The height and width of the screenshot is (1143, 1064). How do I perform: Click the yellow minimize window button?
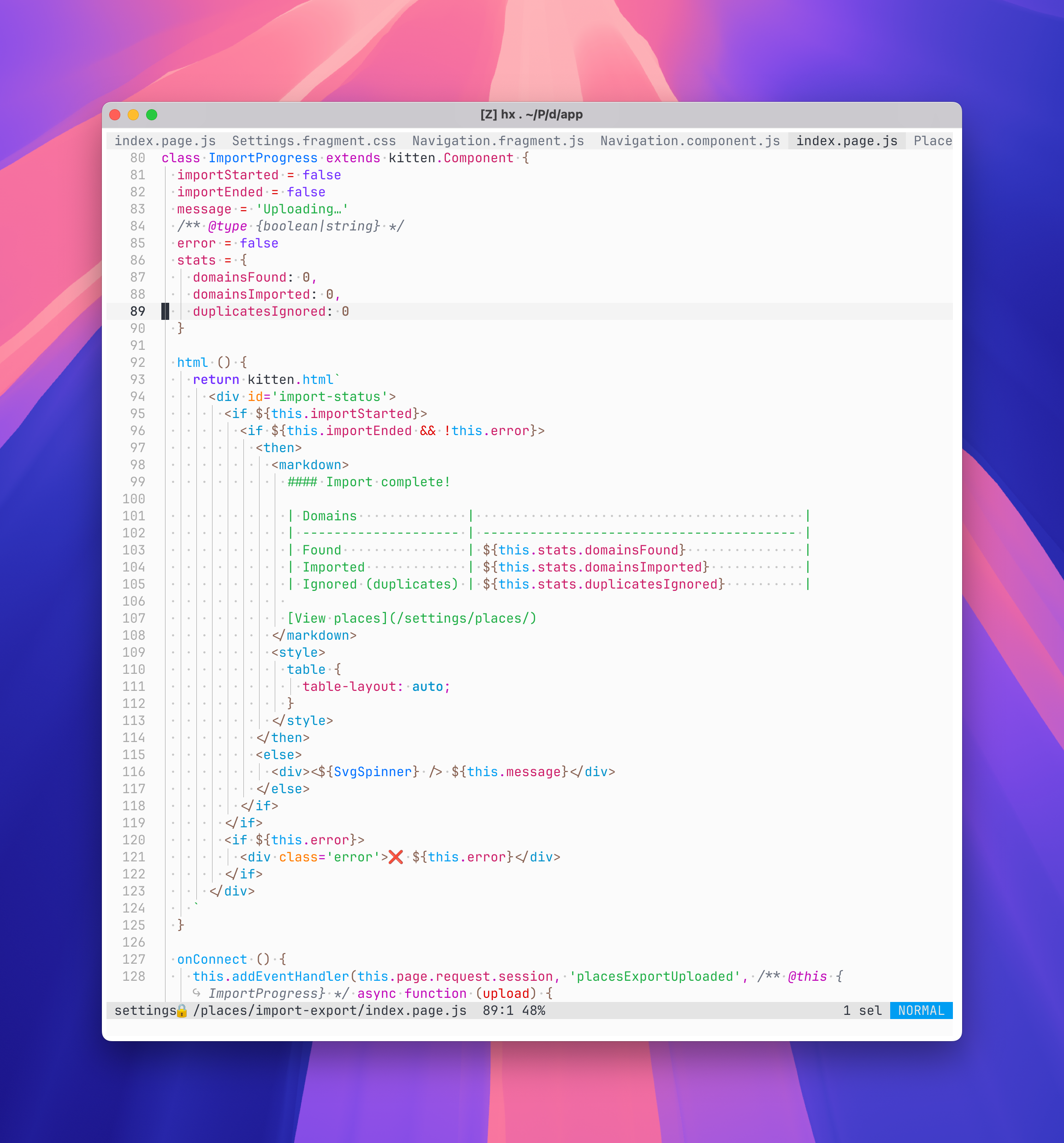coord(133,114)
